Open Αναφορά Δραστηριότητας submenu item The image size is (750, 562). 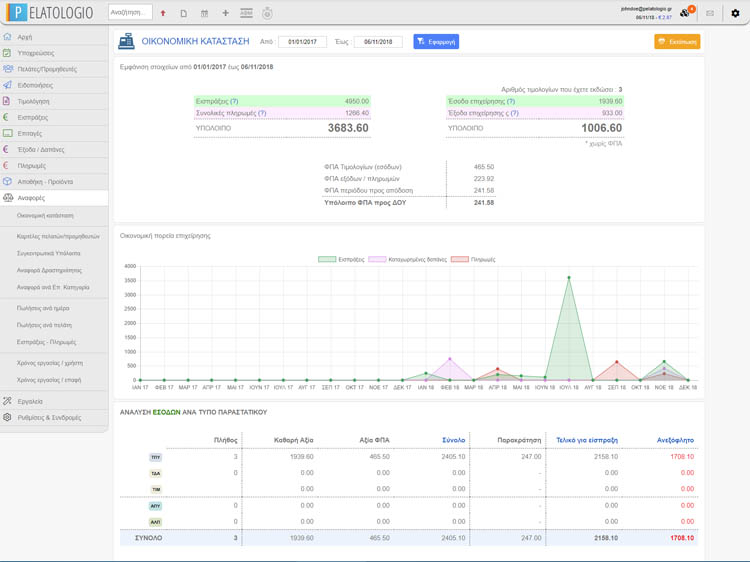(x=49, y=270)
